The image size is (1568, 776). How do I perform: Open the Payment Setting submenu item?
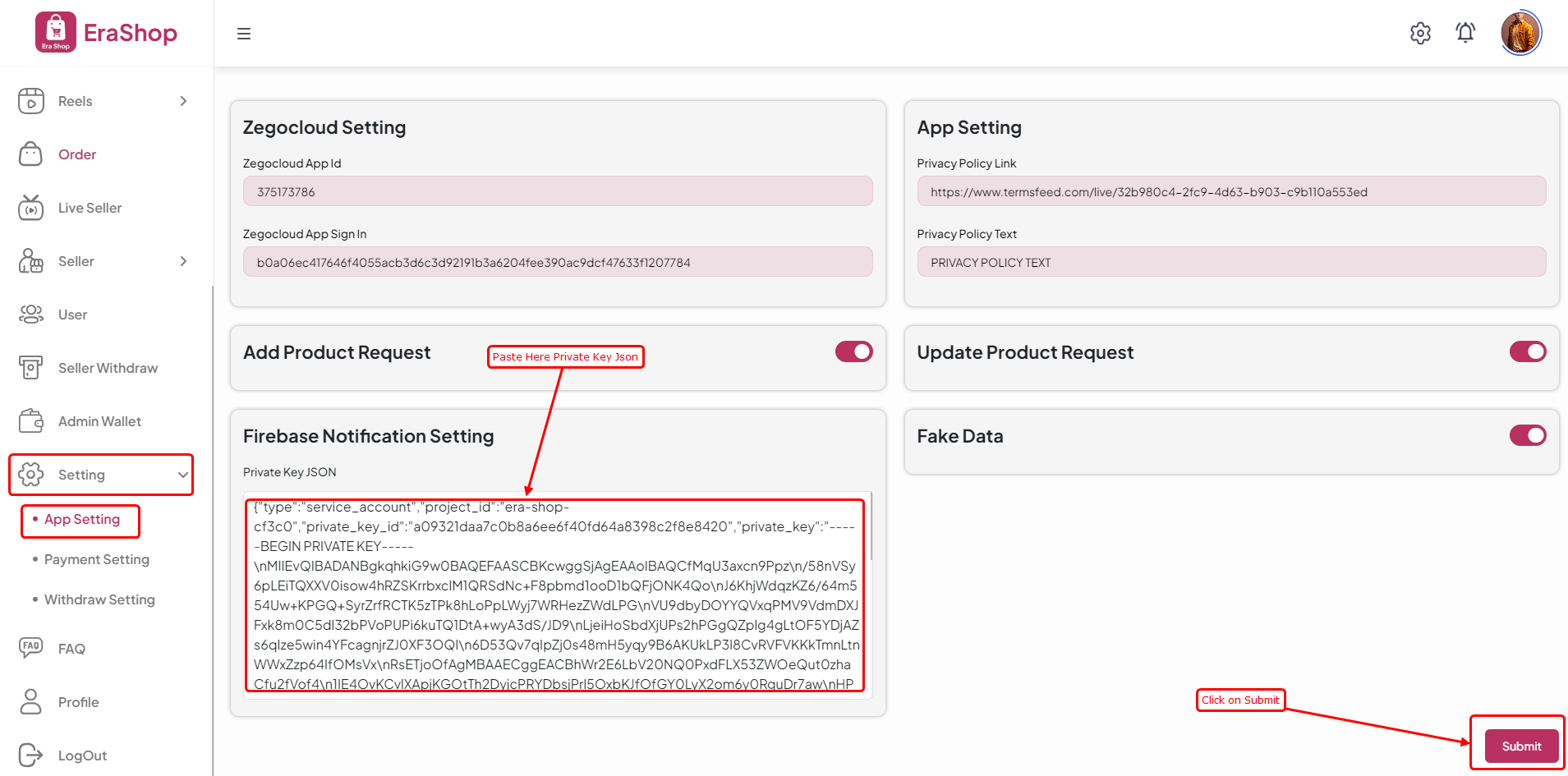click(97, 559)
